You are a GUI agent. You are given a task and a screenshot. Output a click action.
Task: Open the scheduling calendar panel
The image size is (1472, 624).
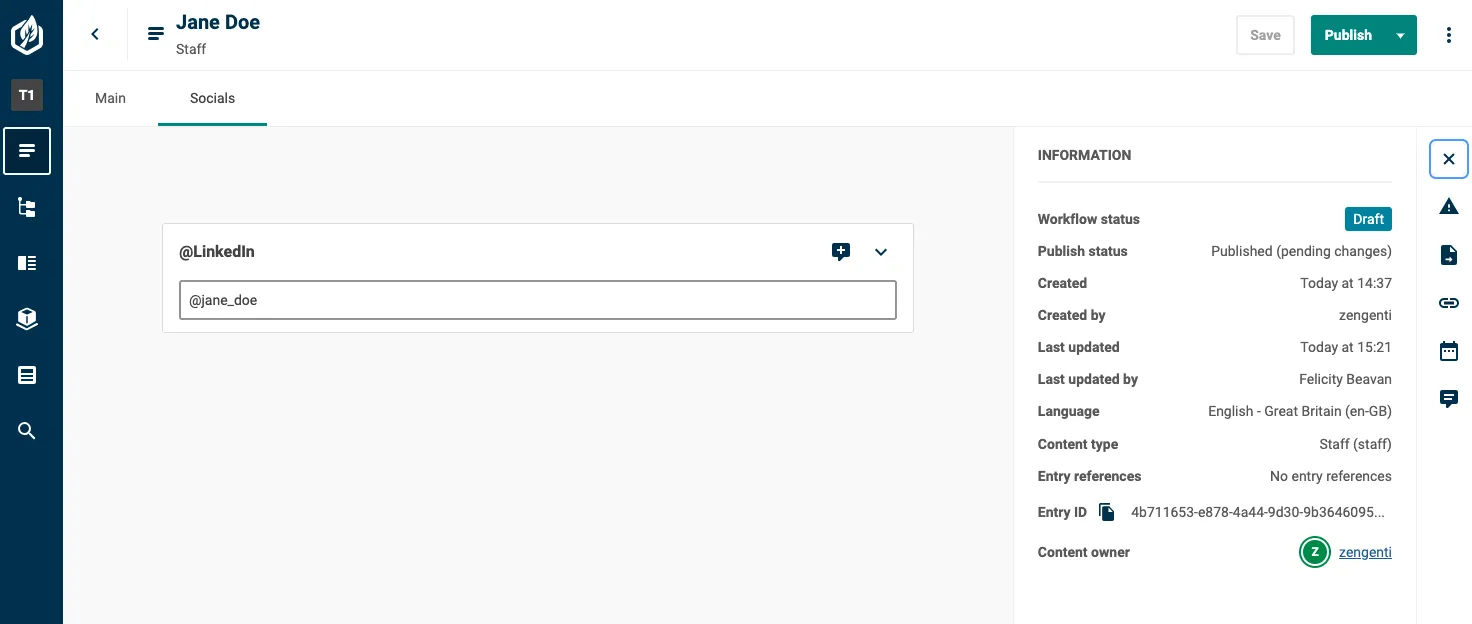(1449, 351)
